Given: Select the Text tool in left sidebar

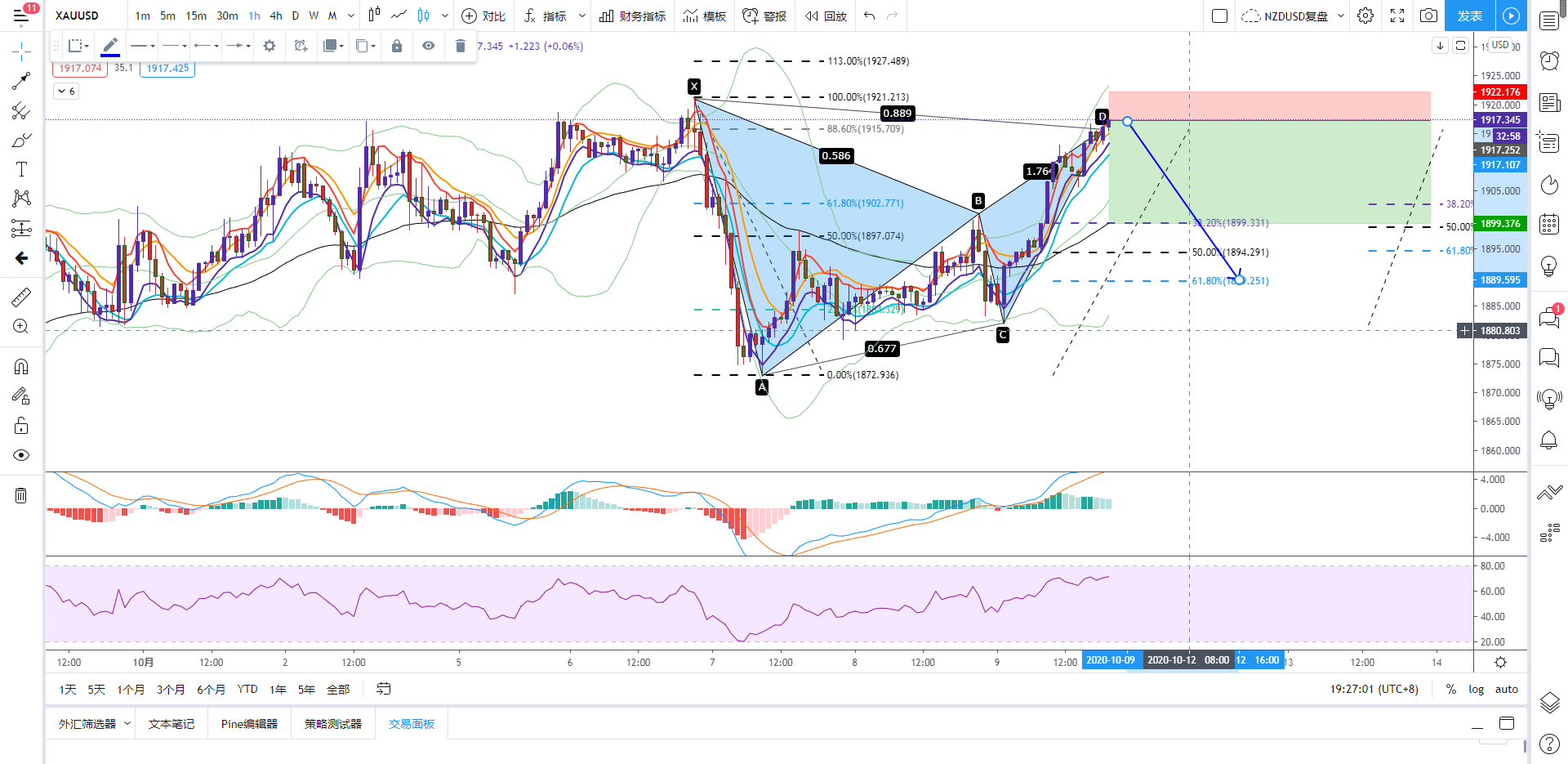Looking at the screenshot, I should pos(21,169).
